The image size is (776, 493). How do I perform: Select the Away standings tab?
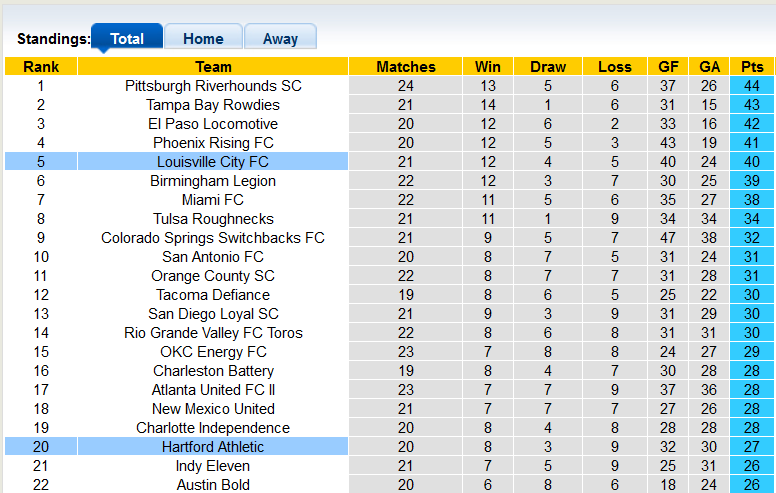pyautogui.click(x=280, y=39)
